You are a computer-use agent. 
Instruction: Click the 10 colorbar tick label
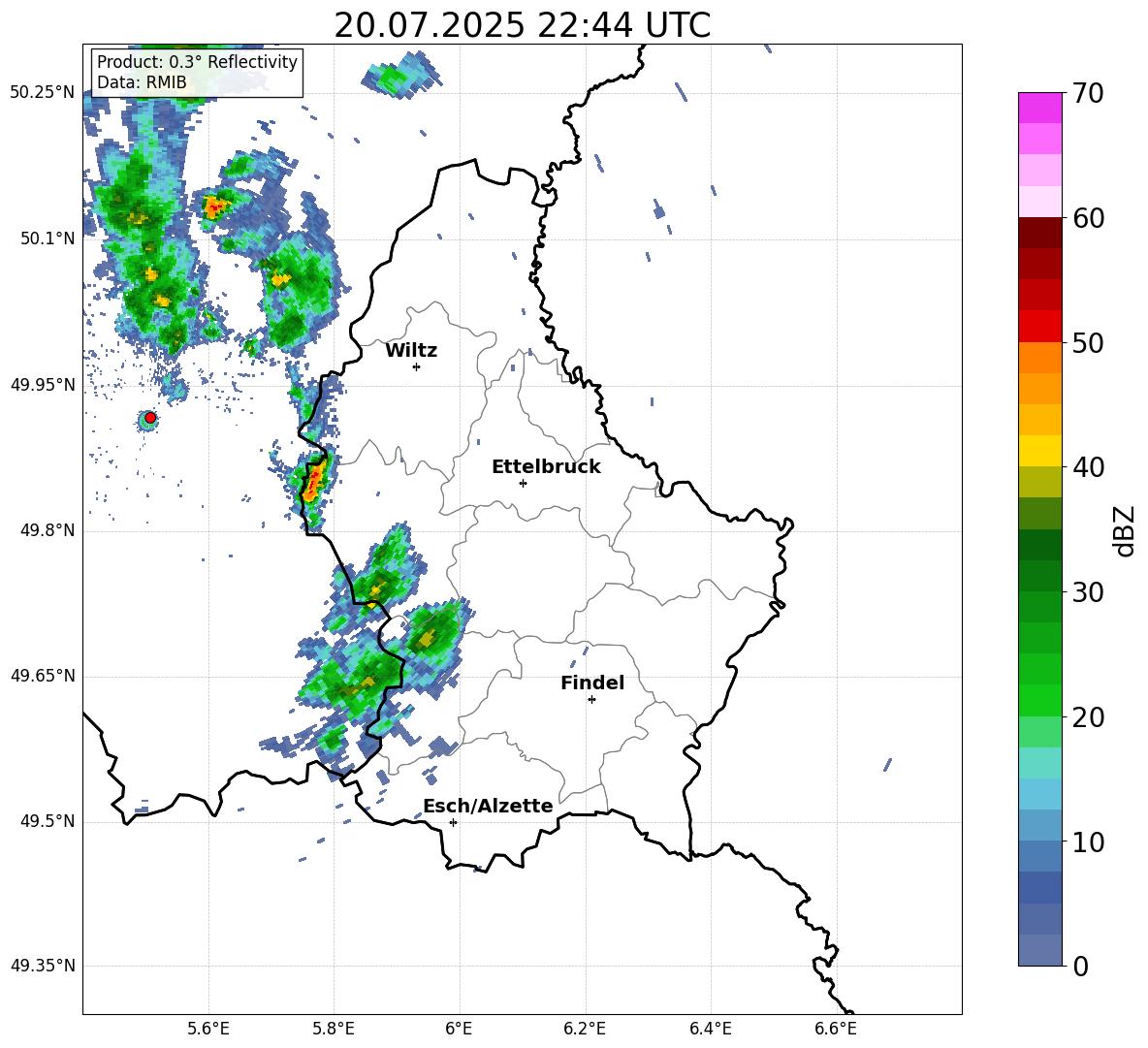[x=1088, y=842]
